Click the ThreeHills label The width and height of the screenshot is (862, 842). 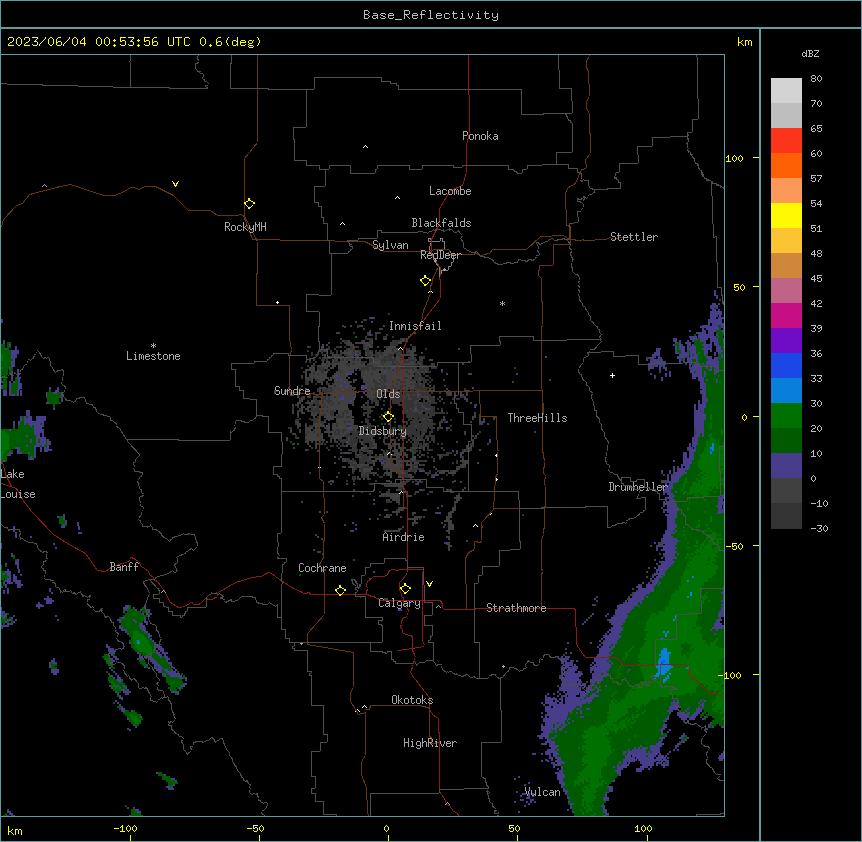tap(537, 418)
